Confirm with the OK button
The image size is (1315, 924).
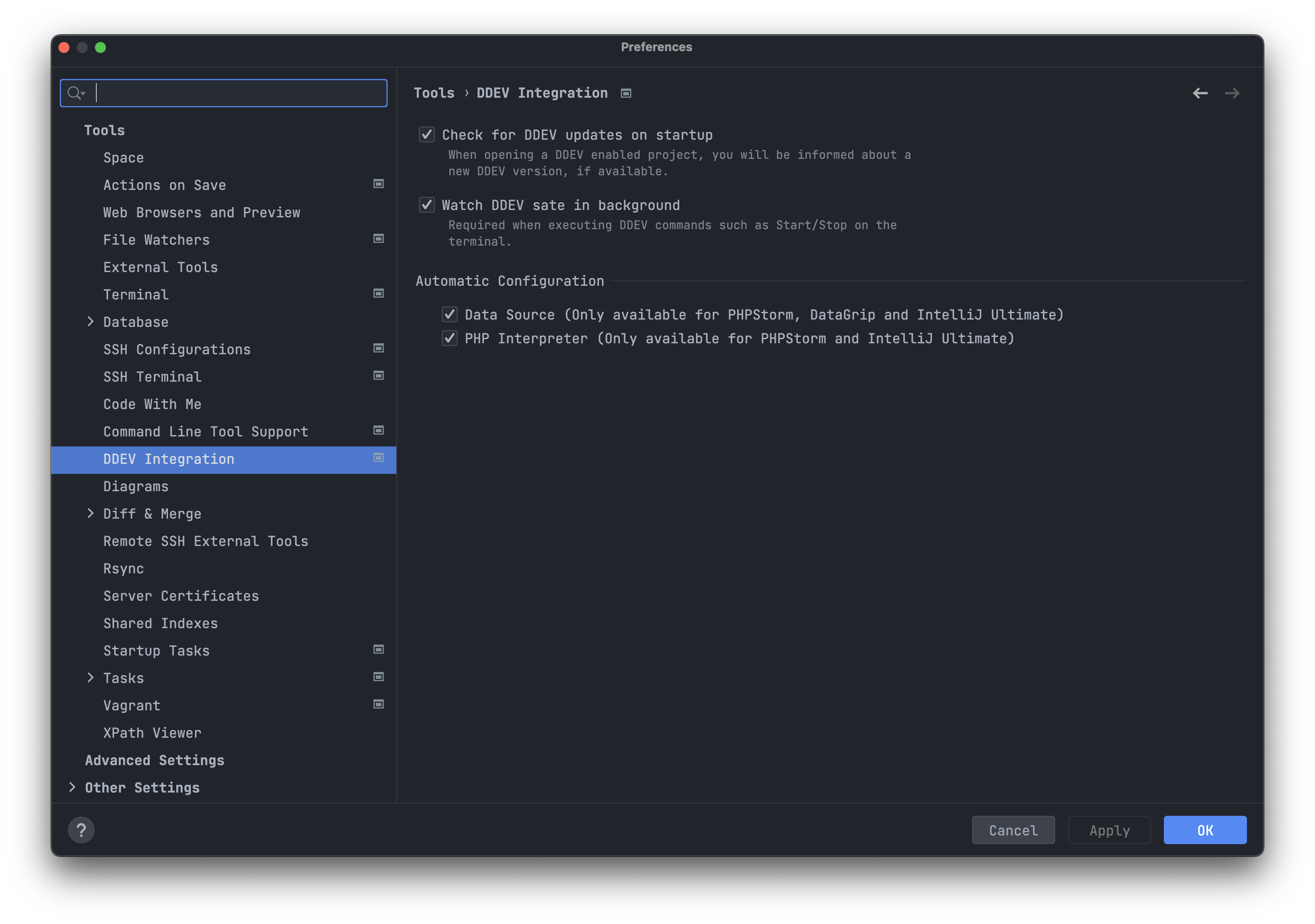click(x=1205, y=830)
